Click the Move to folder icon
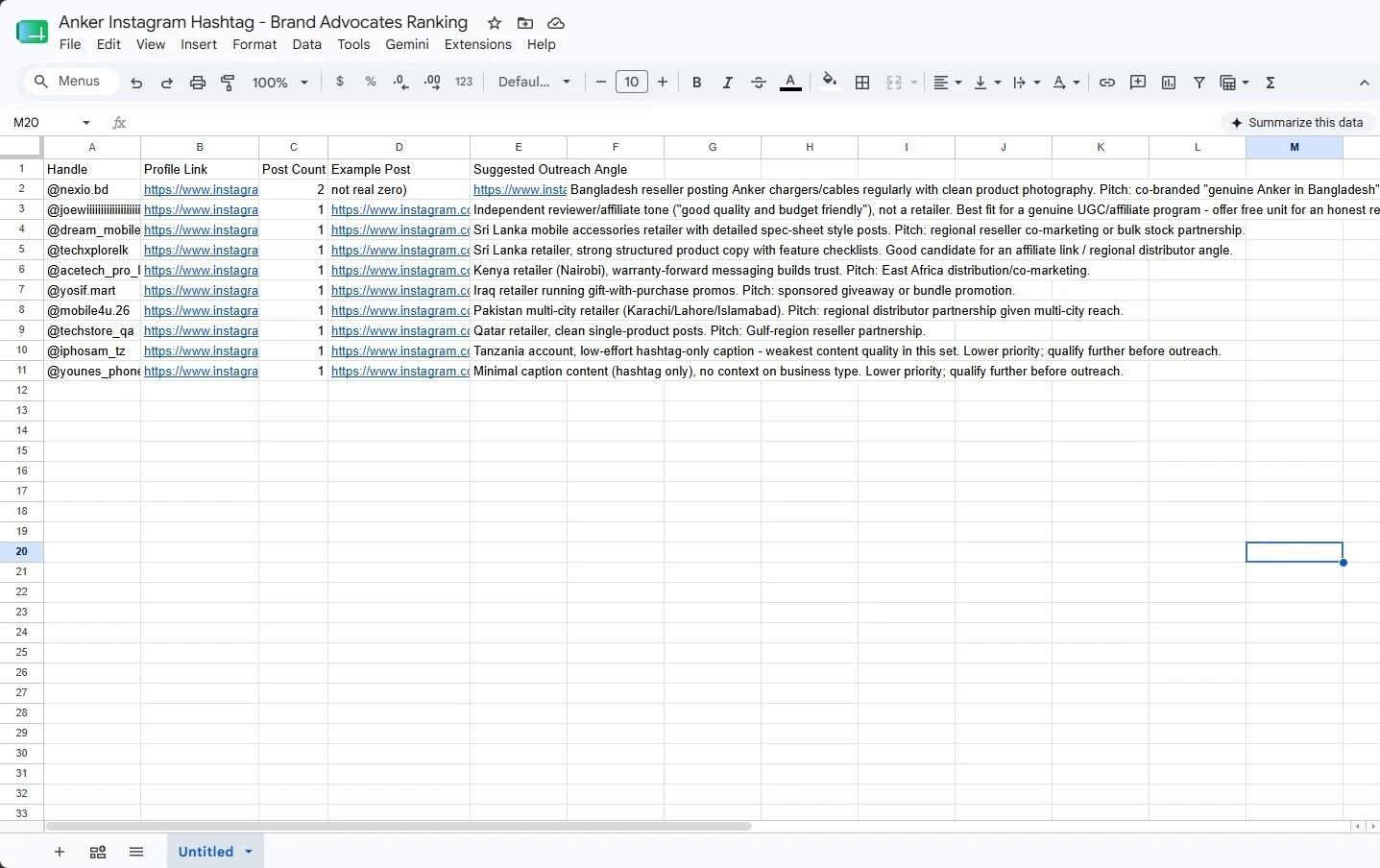 click(525, 23)
